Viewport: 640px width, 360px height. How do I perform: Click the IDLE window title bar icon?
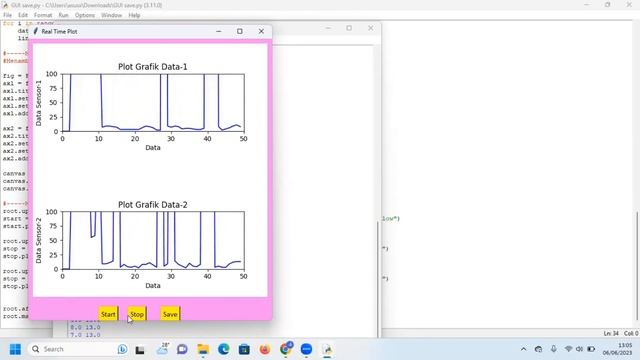5,5
